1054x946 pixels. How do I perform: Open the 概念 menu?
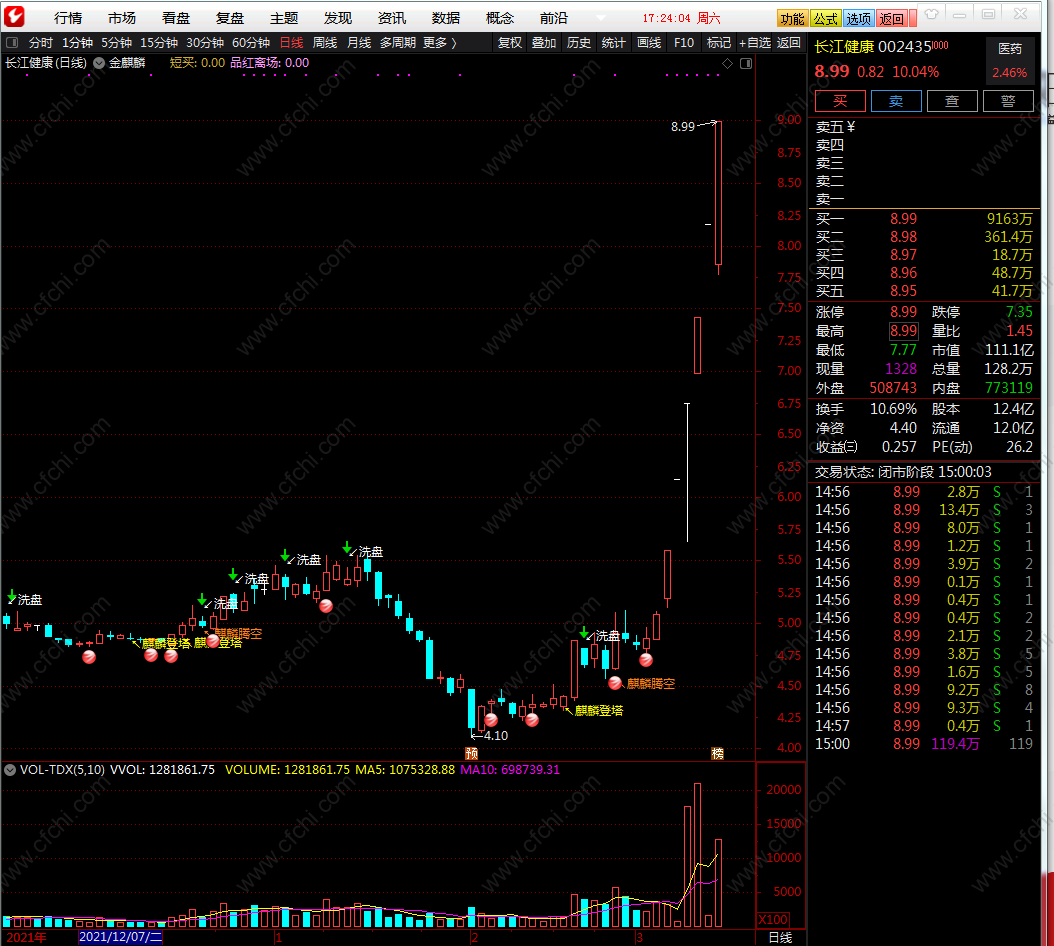click(499, 18)
